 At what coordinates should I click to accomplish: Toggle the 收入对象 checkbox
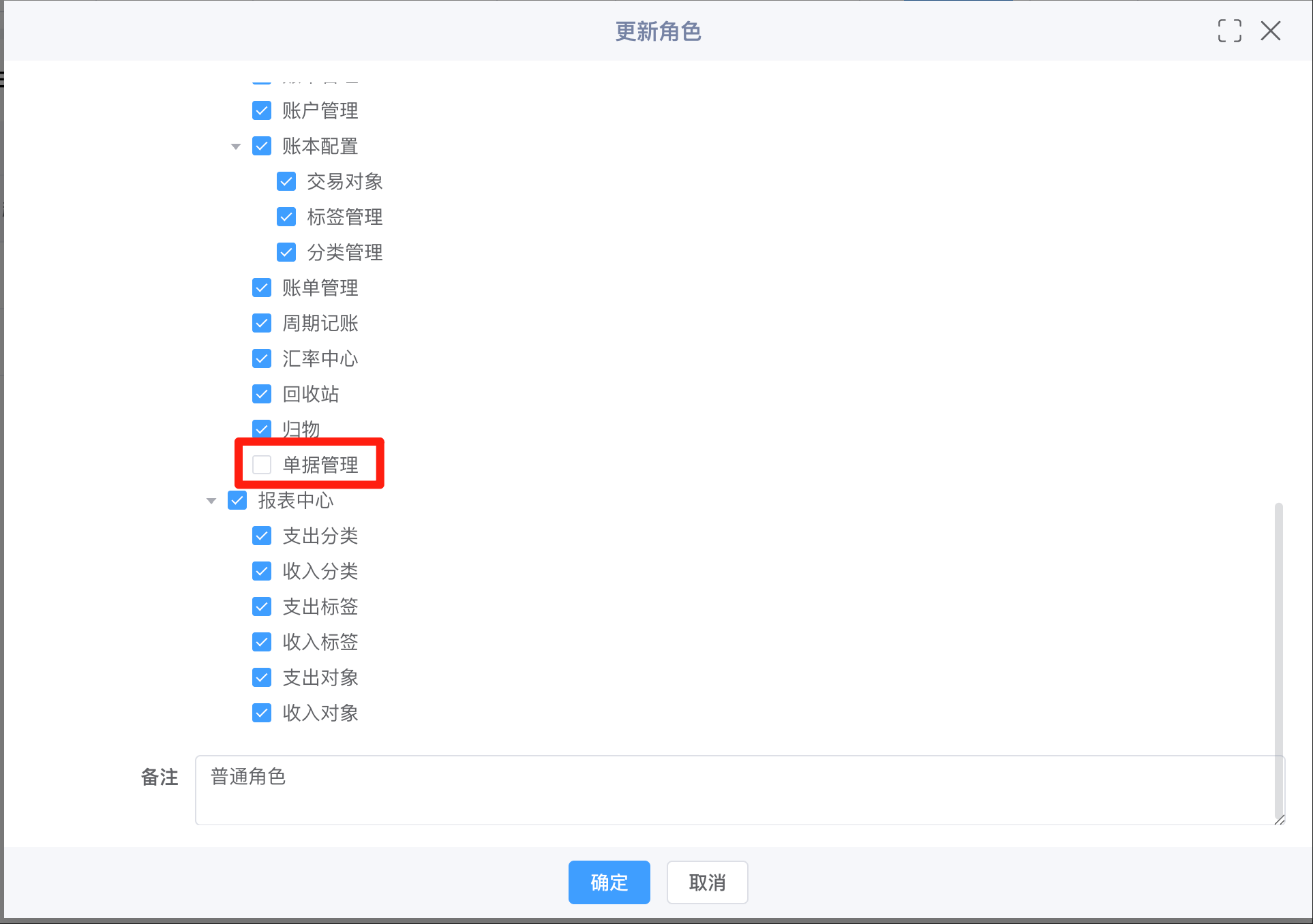[x=262, y=713]
